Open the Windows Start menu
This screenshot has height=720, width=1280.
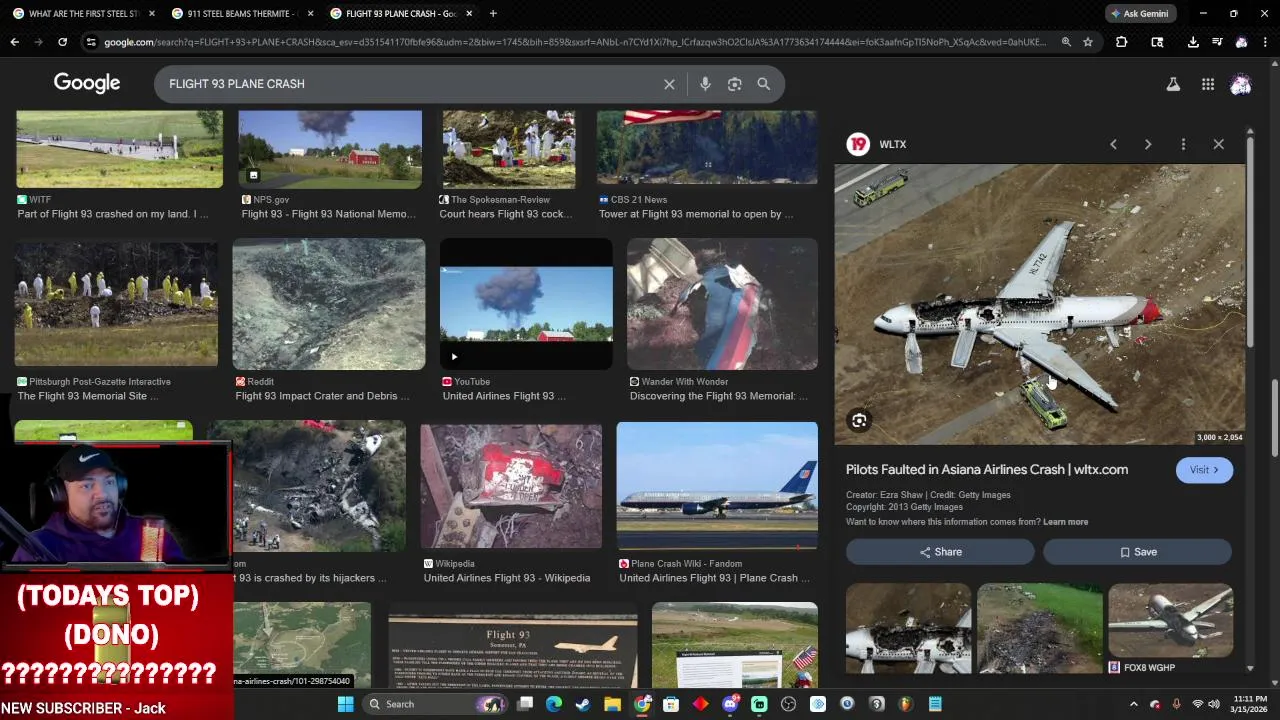tap(345, 704)
